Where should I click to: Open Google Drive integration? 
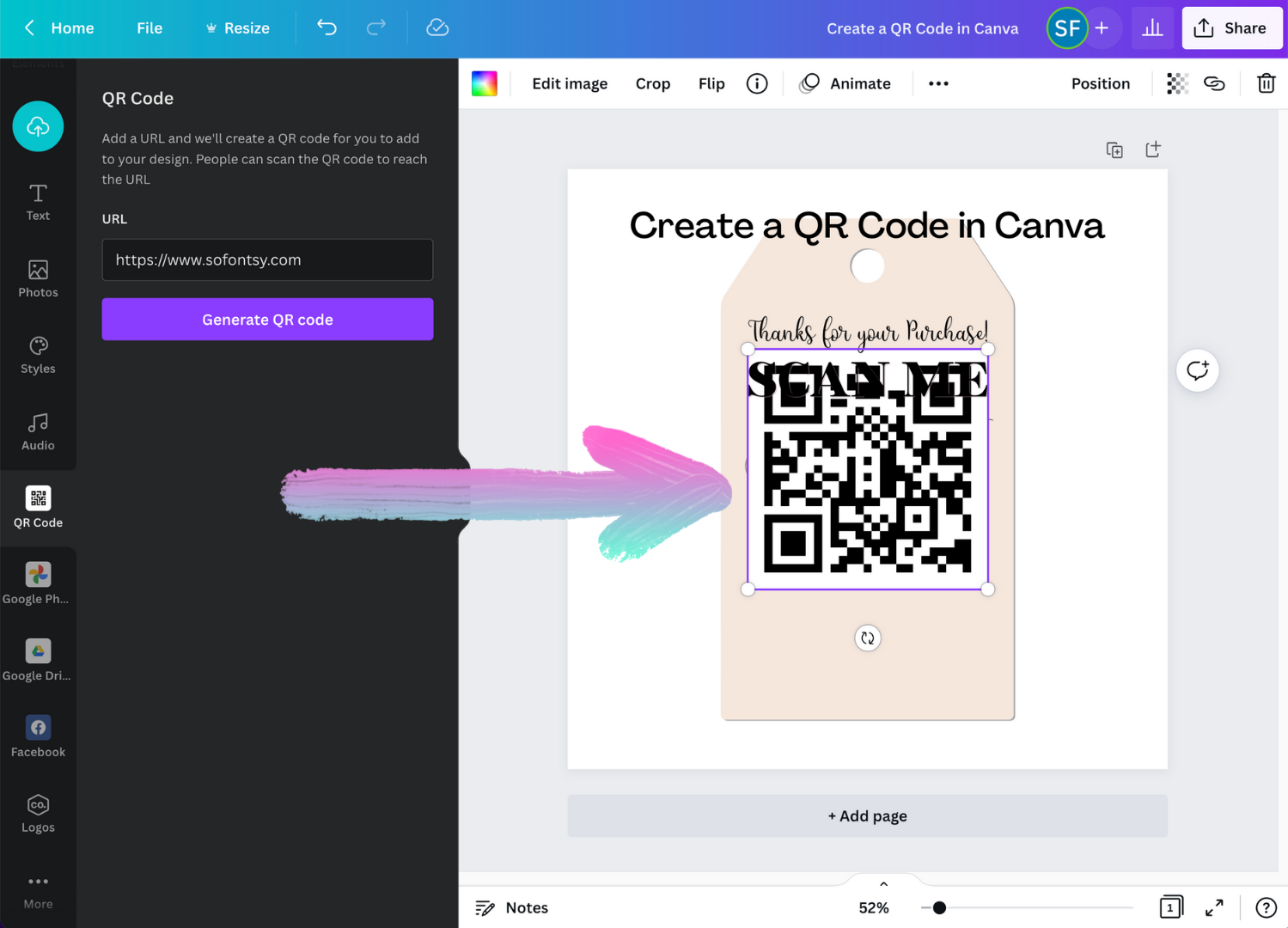(x=36, y=660)
